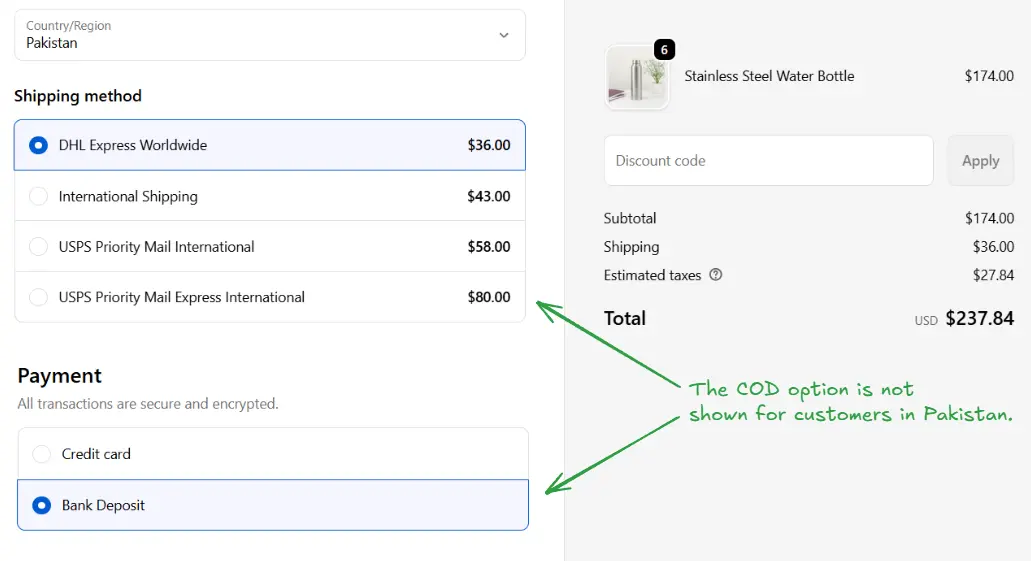Image resolution: width=1031 pixels, height=561 pixels.
Task: Select Credit card payment radio button
Action: (42, 454)
